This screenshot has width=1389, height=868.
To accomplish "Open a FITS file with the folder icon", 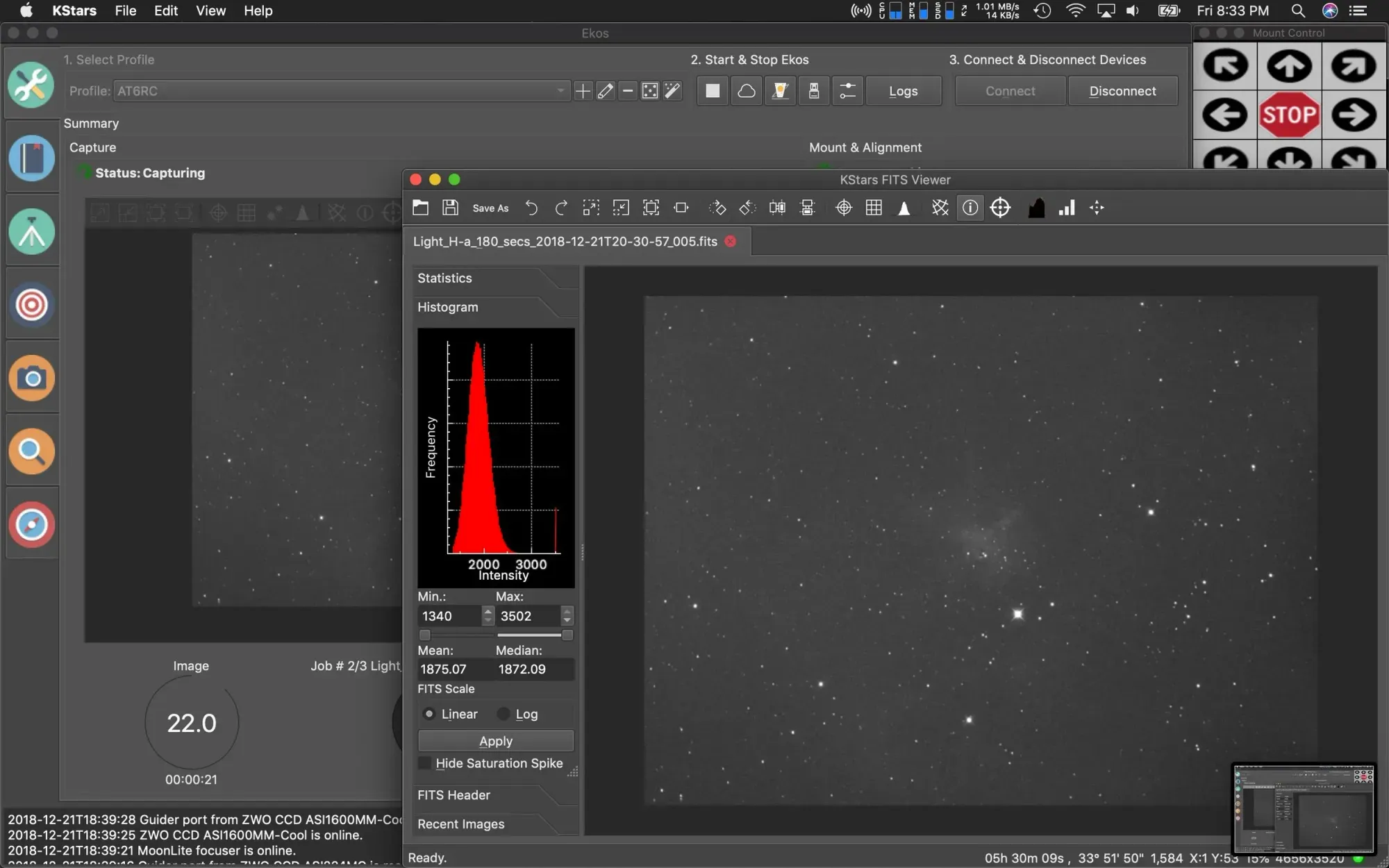I will (x=420, y=208).
